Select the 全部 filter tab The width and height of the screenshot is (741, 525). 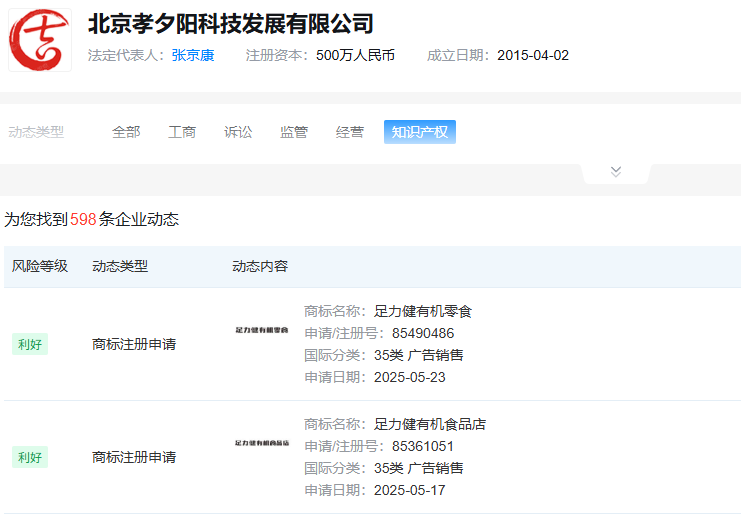pos(126,132)
